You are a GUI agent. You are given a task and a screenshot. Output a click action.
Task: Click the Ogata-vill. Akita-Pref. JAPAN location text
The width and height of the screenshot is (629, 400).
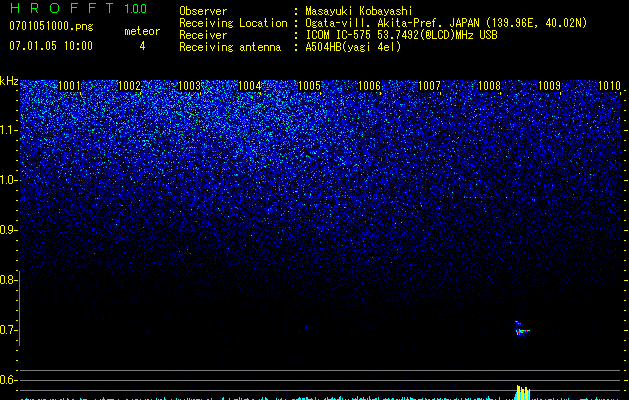(x=446, y=23)
